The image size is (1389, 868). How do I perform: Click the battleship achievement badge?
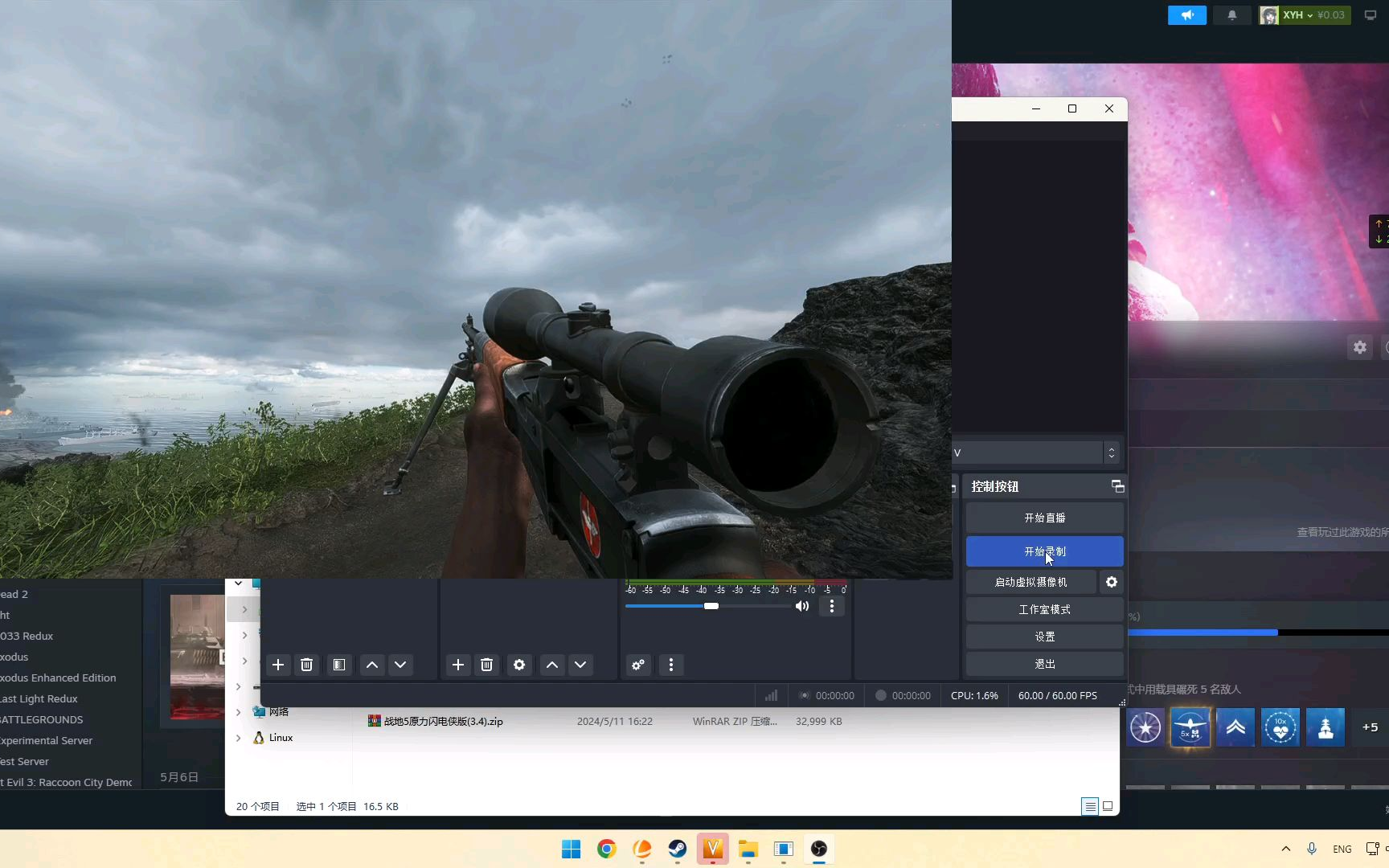coord(1325,727)
